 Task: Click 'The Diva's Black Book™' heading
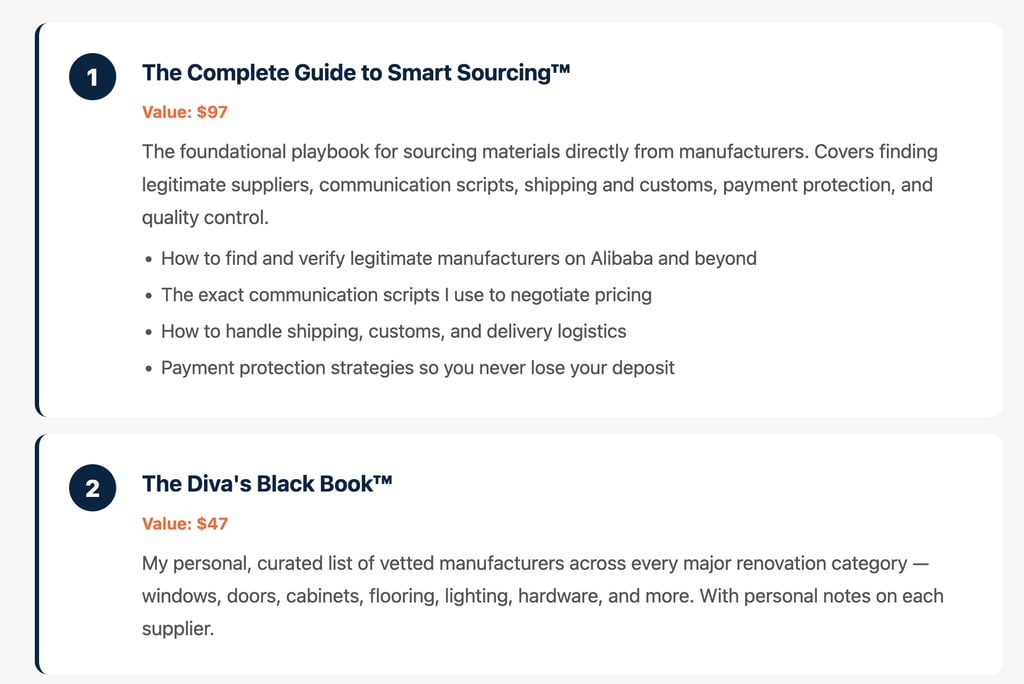266,484
